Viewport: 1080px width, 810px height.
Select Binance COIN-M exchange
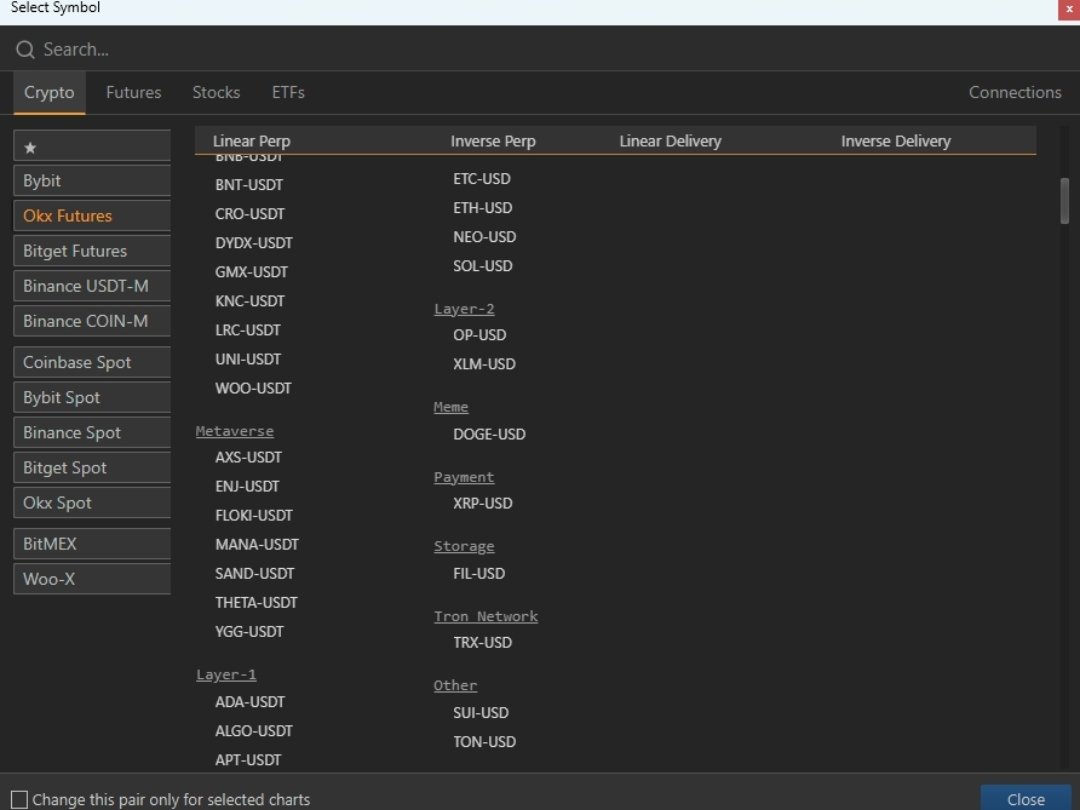point(92,322)
